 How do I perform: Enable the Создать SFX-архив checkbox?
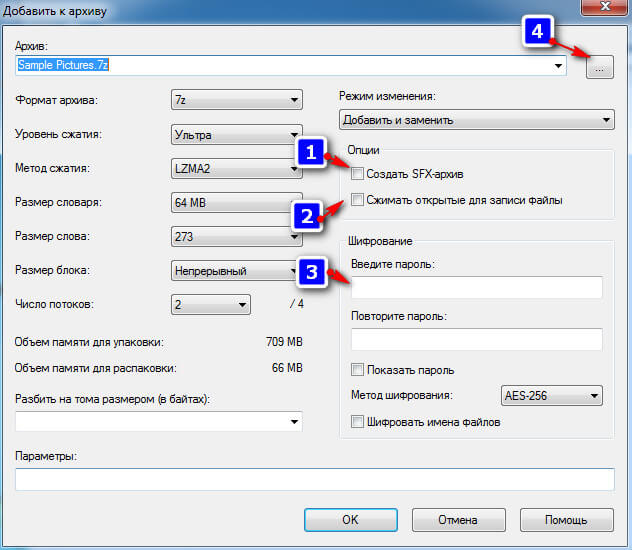tap(358, 174)
